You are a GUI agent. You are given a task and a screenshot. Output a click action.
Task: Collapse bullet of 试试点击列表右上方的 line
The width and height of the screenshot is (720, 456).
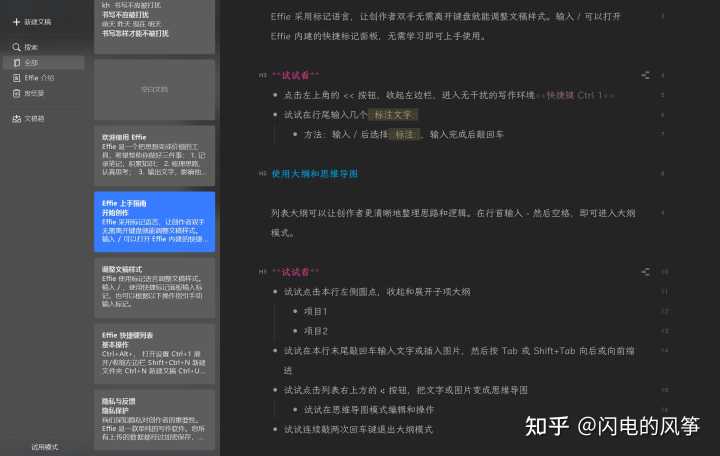tap(275, 390)
